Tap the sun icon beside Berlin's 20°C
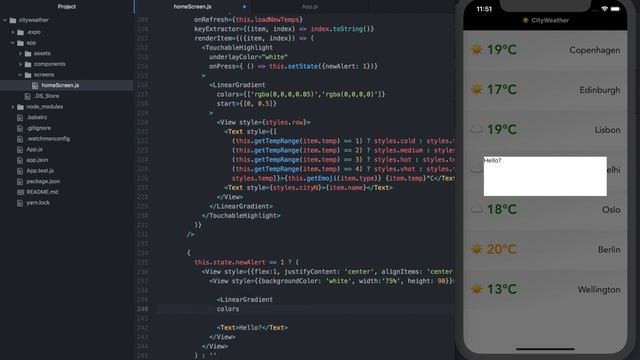Screen dimensions: 640x360 pyautogui.click(x=476, y=249)
